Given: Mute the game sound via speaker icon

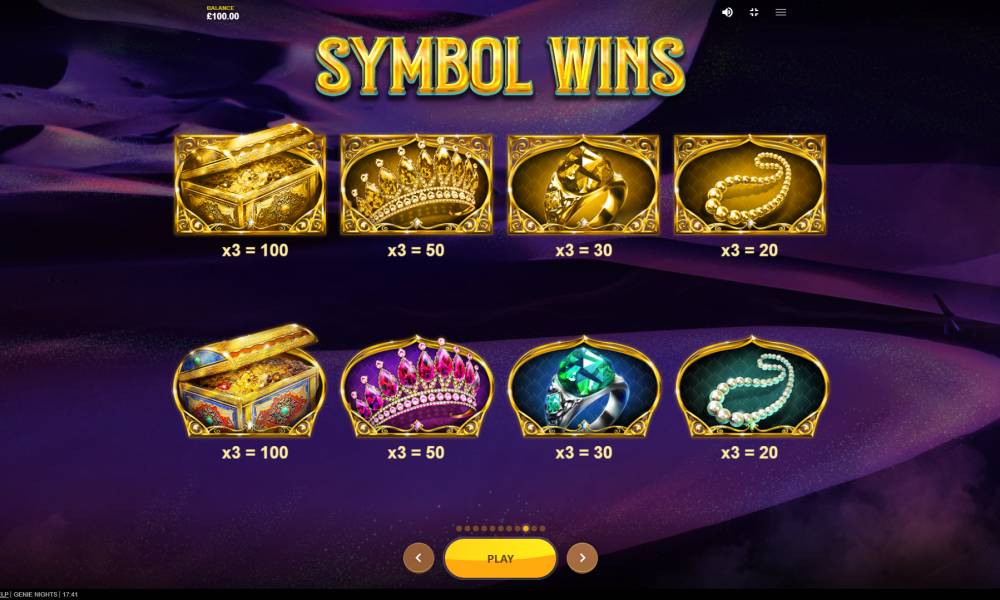Looking at the screenshot, I should tap(727, 12).
